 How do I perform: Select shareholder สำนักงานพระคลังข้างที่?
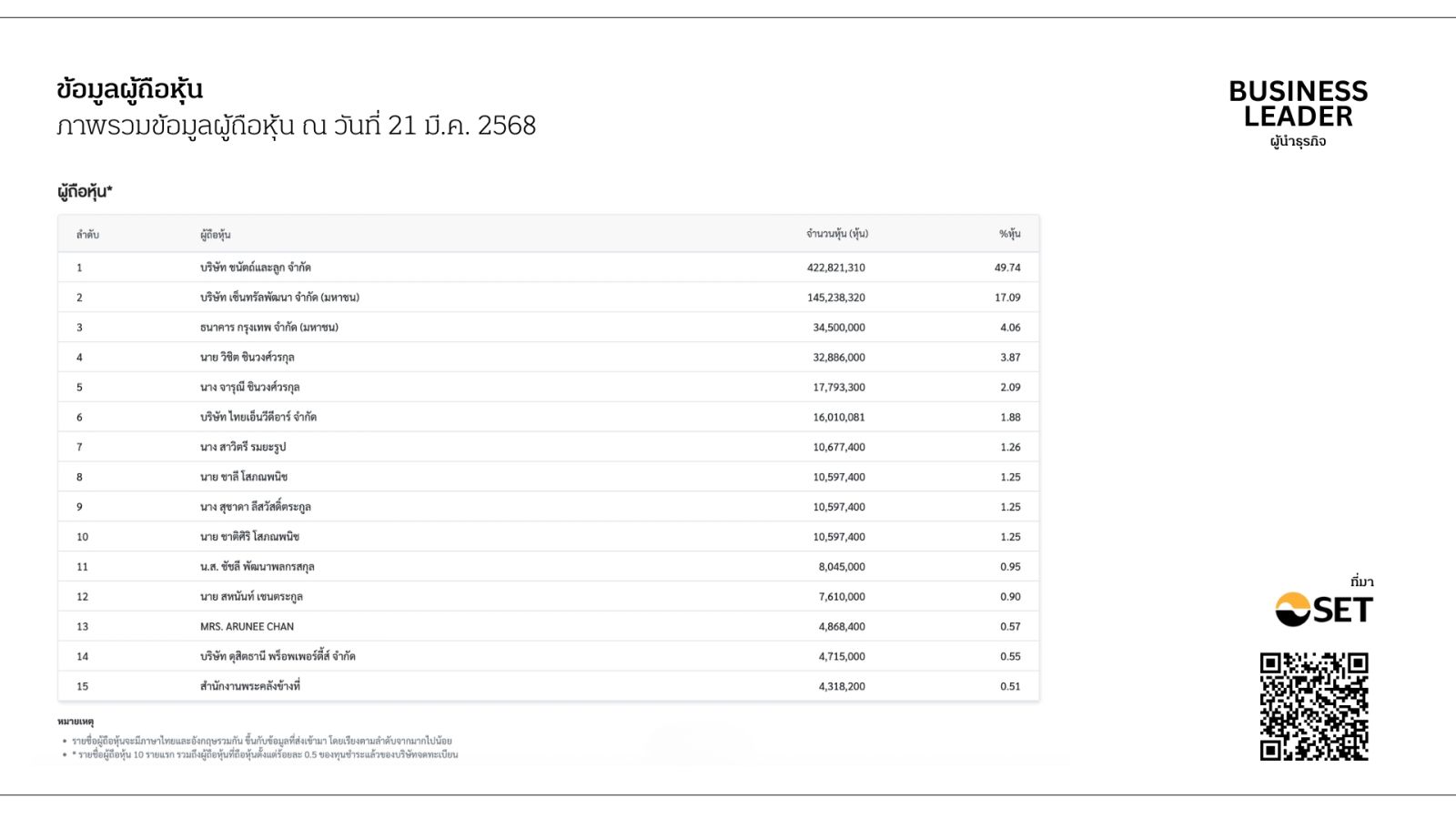(250, 686)
